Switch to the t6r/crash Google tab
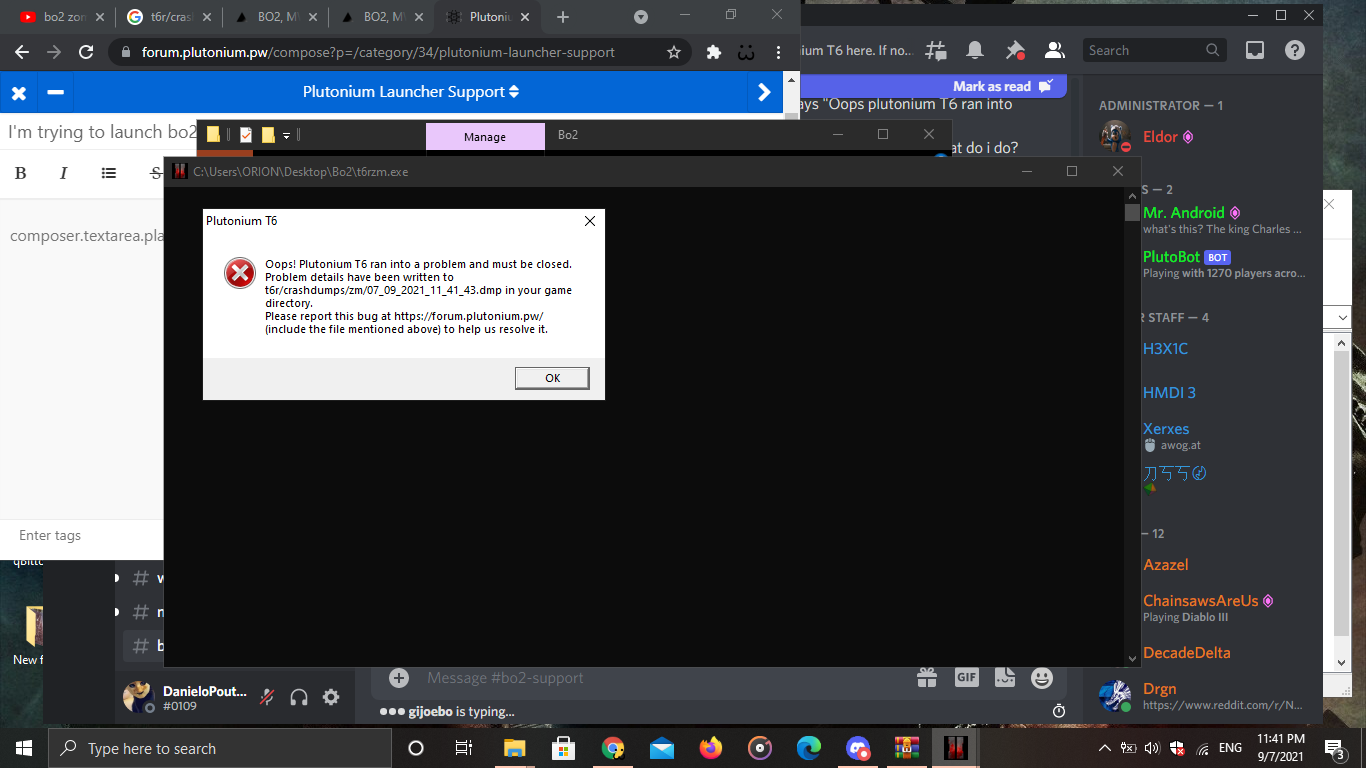The image size is (1366, 768). pos(170,17)
